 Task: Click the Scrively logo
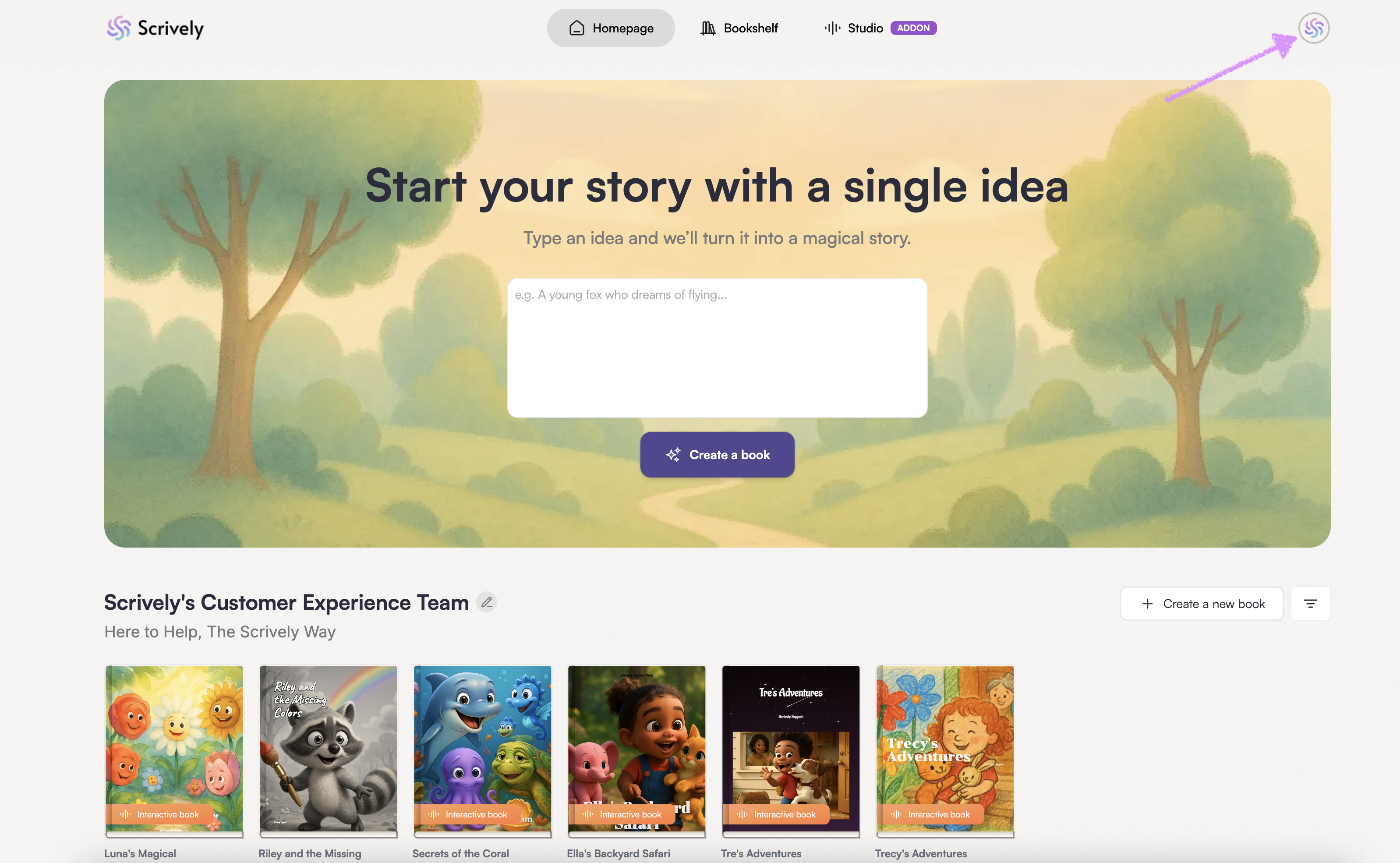(155, 28)
